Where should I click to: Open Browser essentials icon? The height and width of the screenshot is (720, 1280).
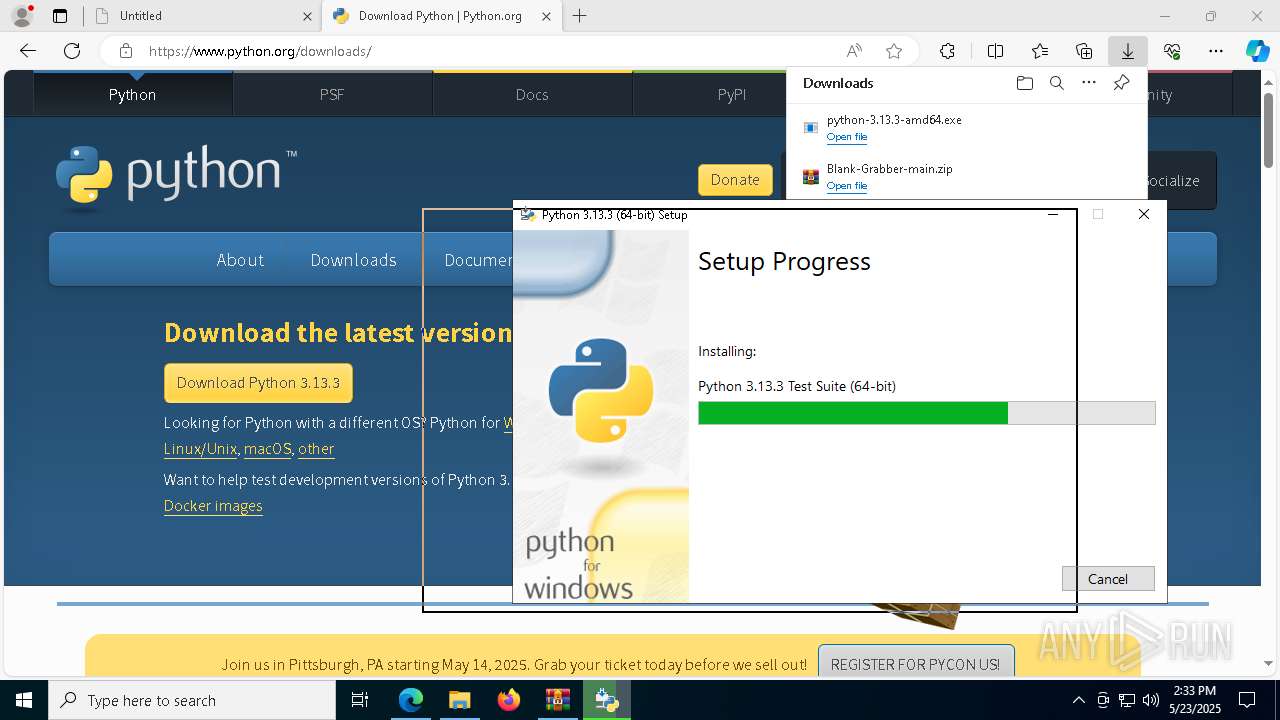tap(1172, 51)
